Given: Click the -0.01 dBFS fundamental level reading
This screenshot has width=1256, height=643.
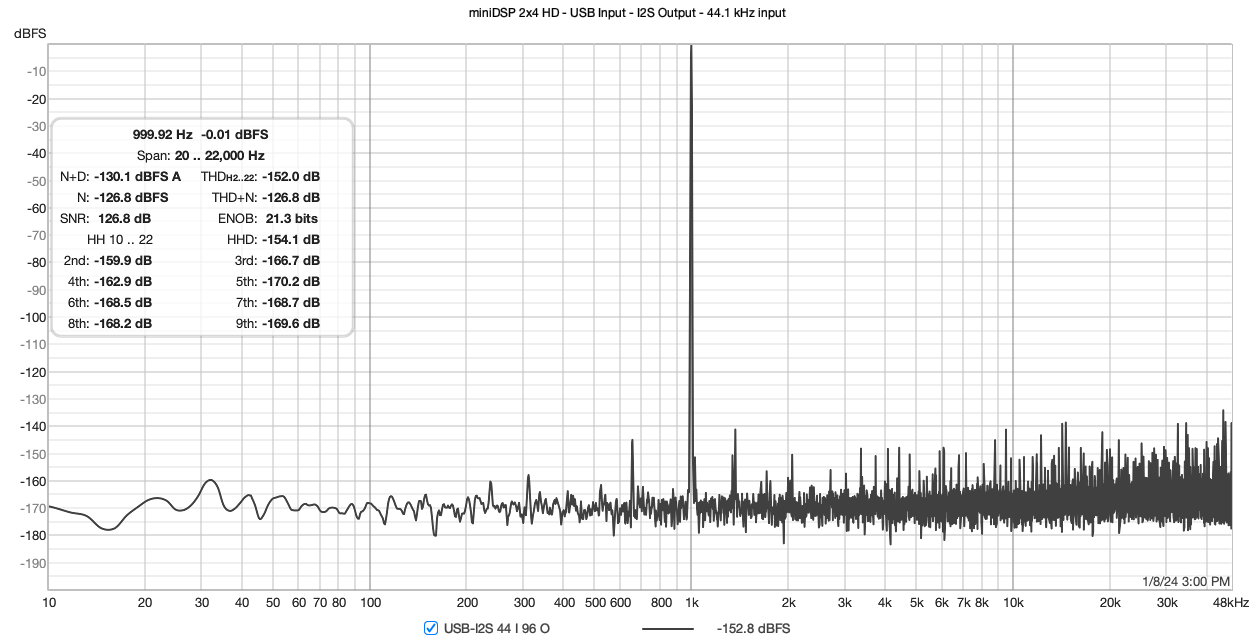Looking at the screenshot, I should [x=235, y=134].
